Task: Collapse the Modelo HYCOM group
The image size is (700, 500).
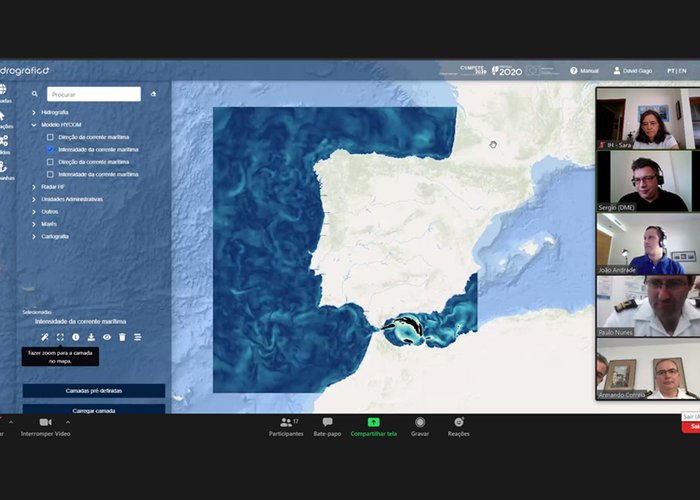Action: pos(34,125)
